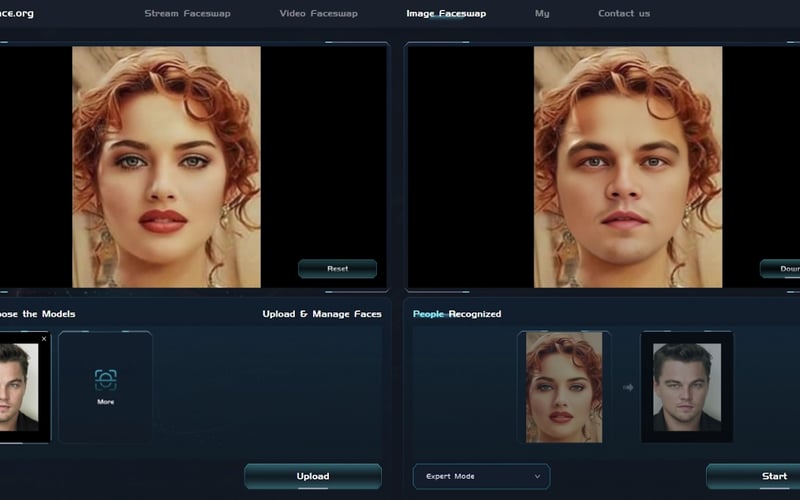Click the original source image preview
The image size is (800, 500).
click(x=166, y=167)
